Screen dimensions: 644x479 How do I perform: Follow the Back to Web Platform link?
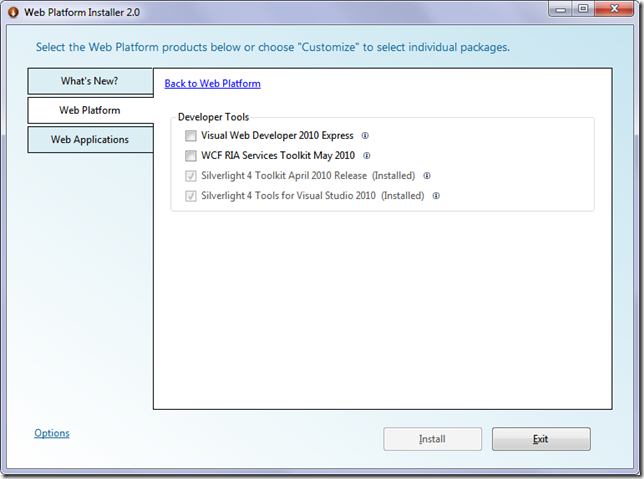[x=212, y=84]
